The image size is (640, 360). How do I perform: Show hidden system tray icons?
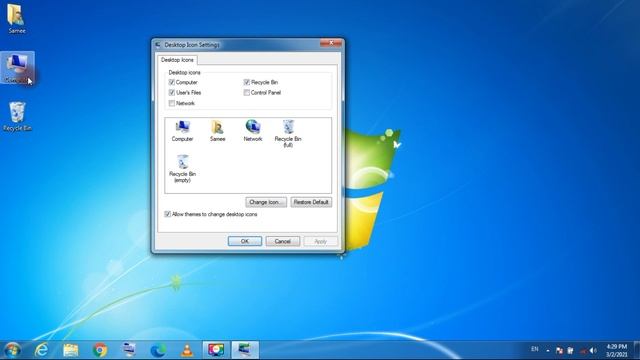click(x=548, y=350)
